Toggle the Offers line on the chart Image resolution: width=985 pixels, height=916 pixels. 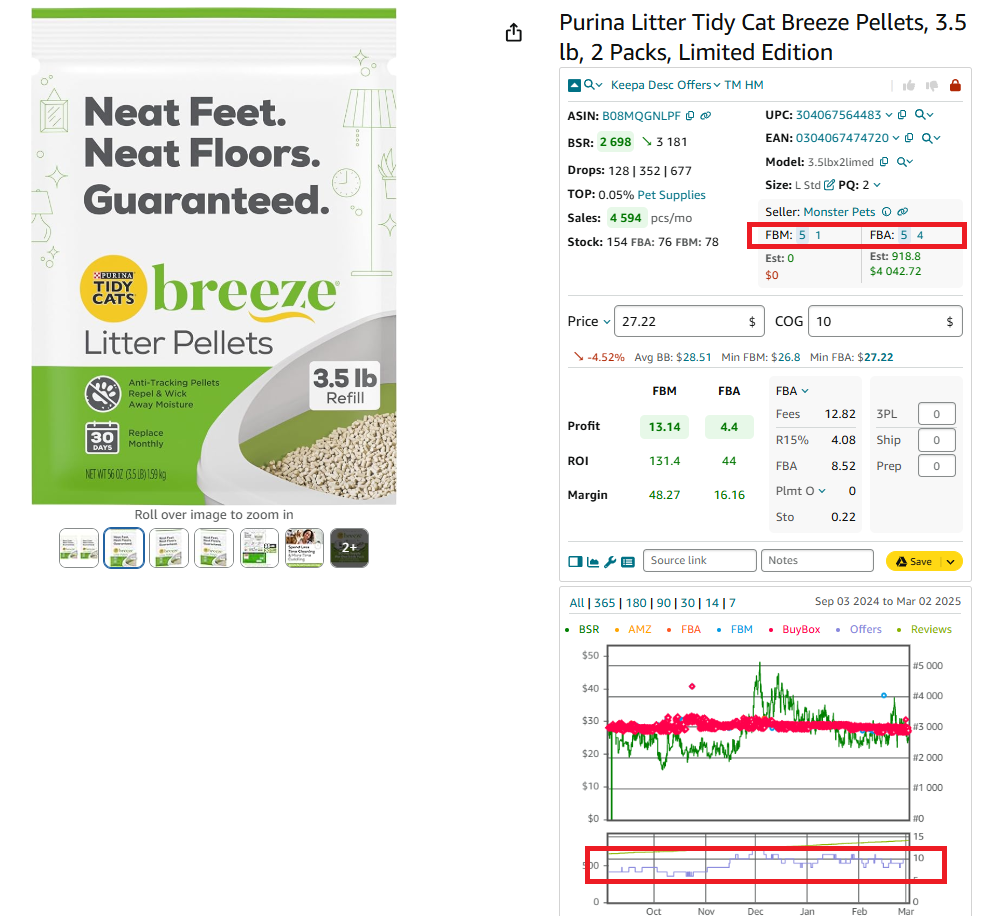tap(863, 629)
